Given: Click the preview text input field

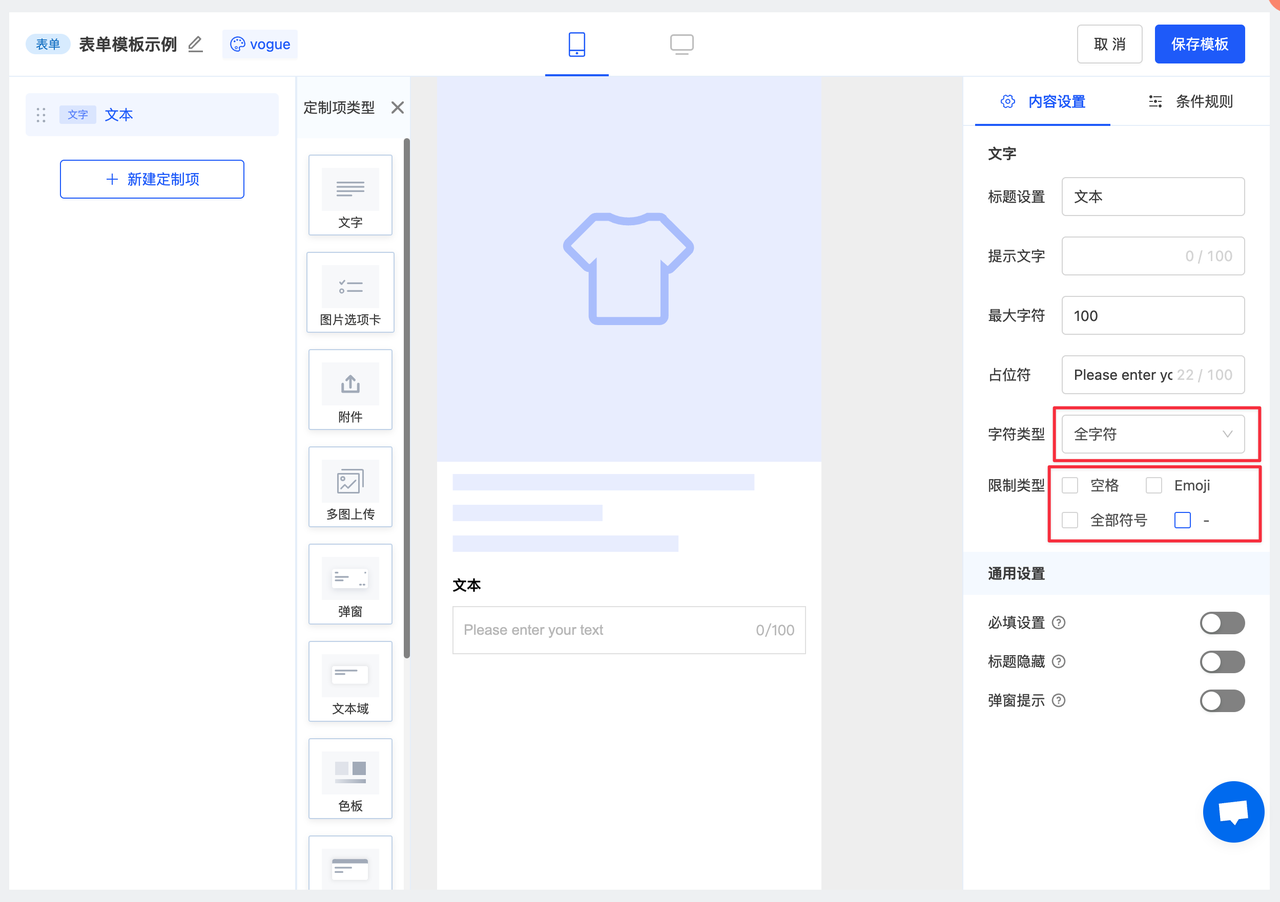Looking at the screenshot, I should [x=629, y=630].
